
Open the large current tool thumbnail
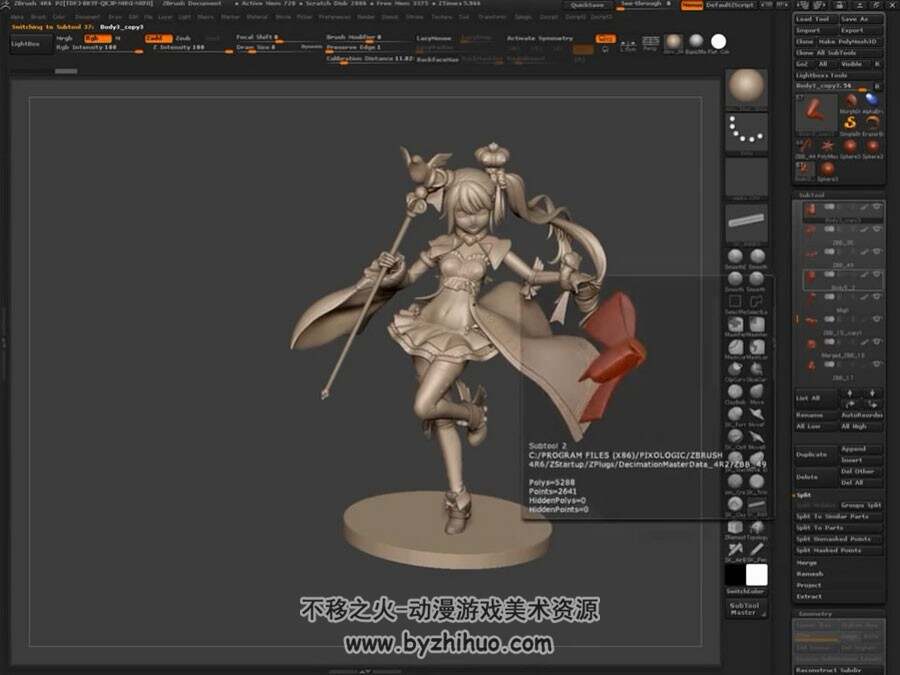[x=816, y=112]
